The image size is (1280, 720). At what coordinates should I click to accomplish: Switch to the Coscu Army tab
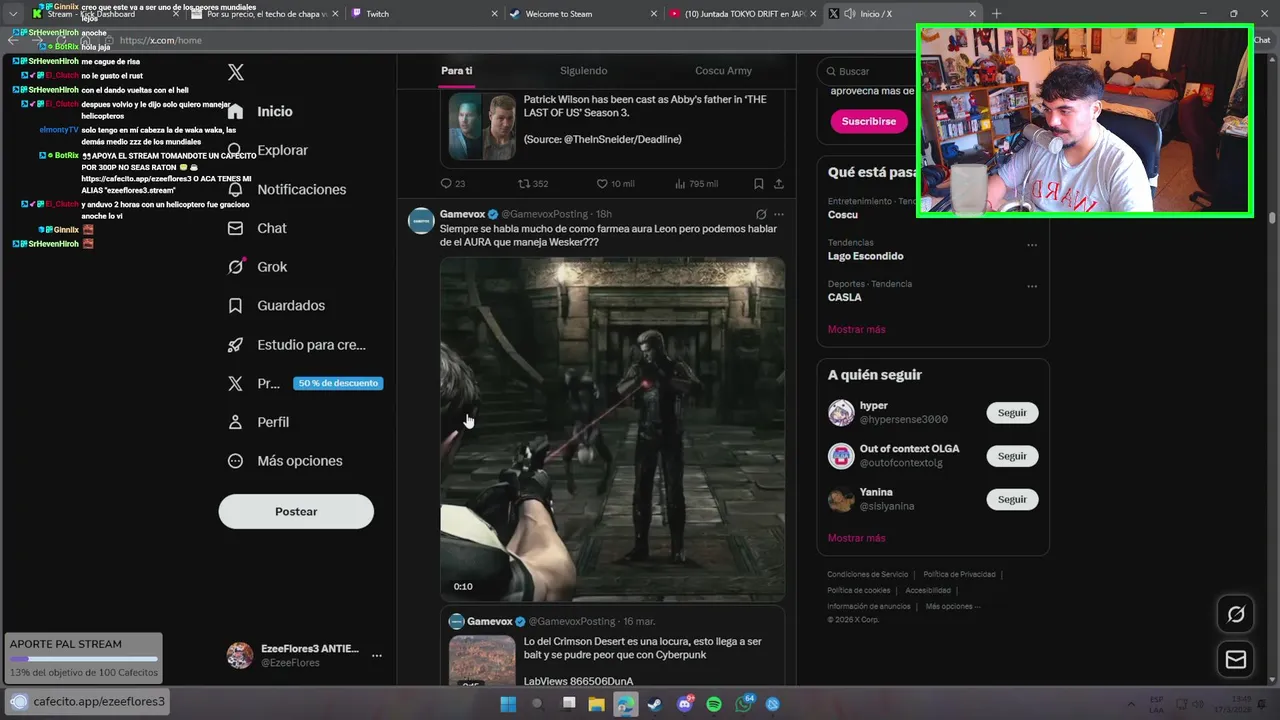point(723,71)
